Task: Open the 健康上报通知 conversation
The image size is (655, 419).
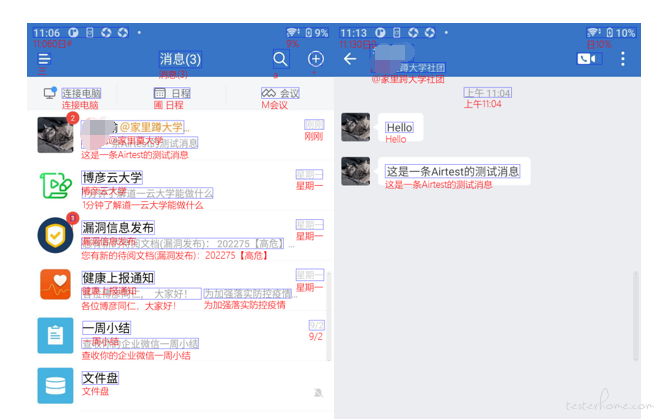Action: [180, 286]
